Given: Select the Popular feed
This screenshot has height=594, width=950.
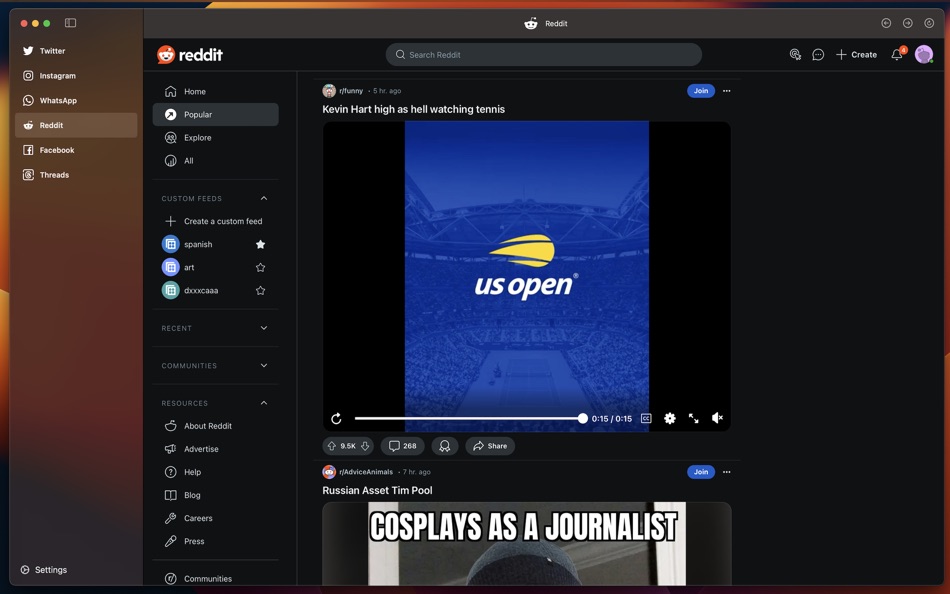Looking at the screenshot, I should (x=216, y=115).
